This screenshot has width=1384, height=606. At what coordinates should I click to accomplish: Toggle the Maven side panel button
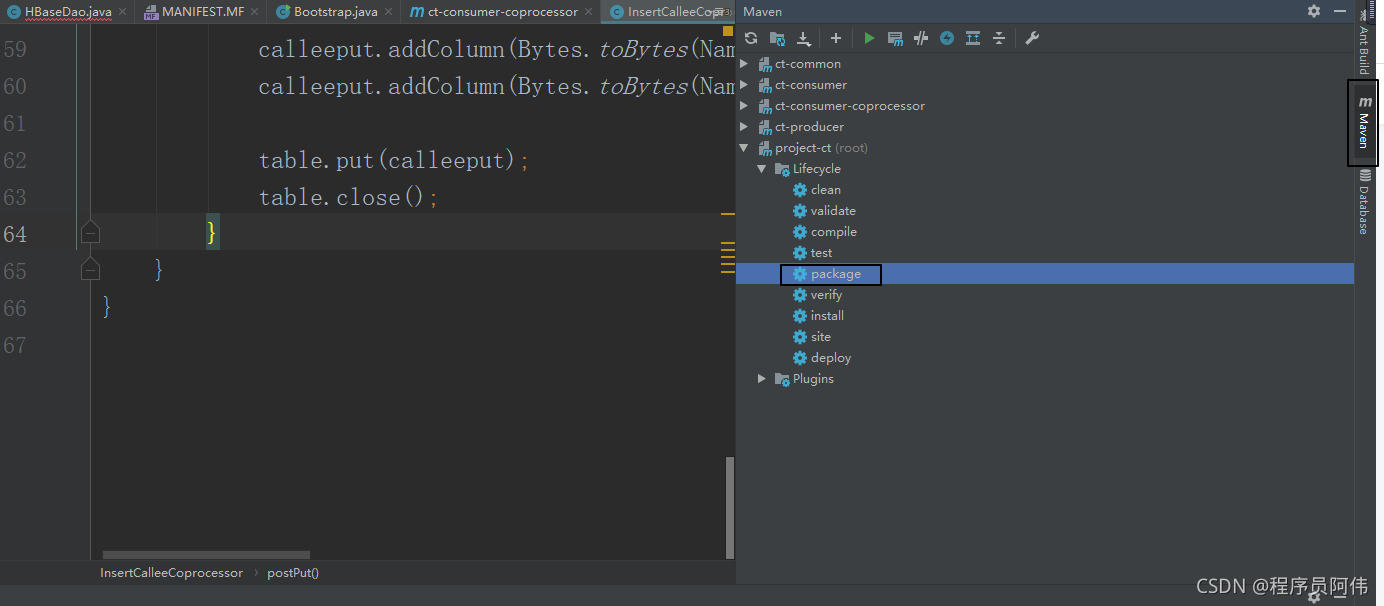[1363, 123]
